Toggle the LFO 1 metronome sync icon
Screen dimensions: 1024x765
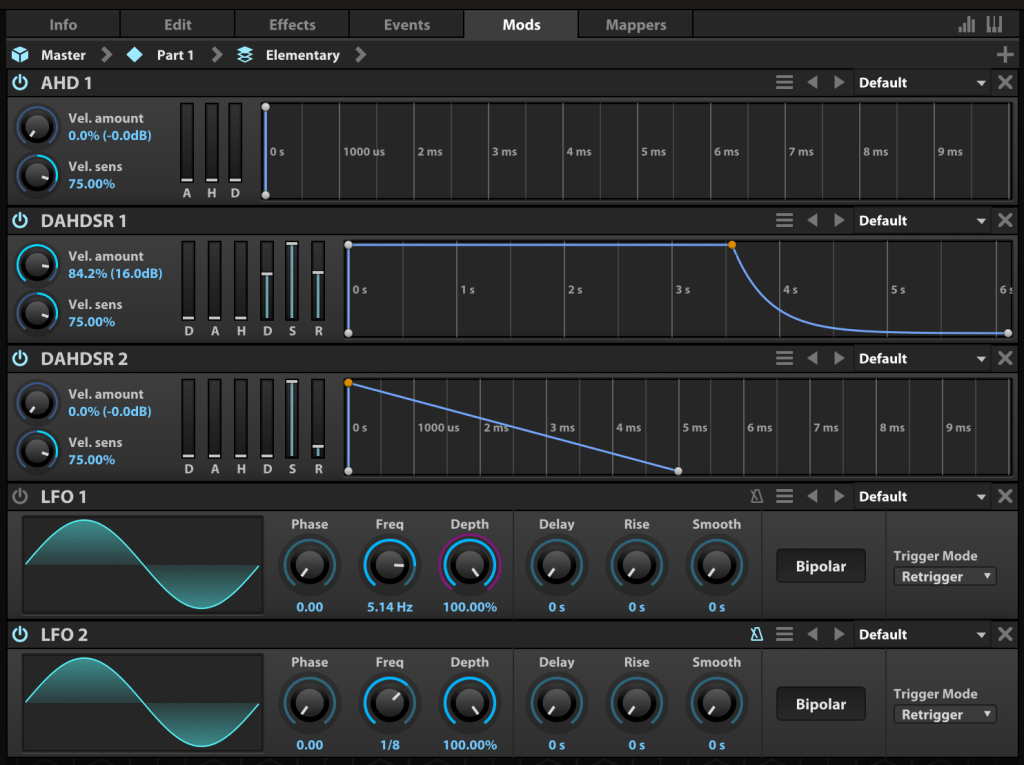click(758, 497)
